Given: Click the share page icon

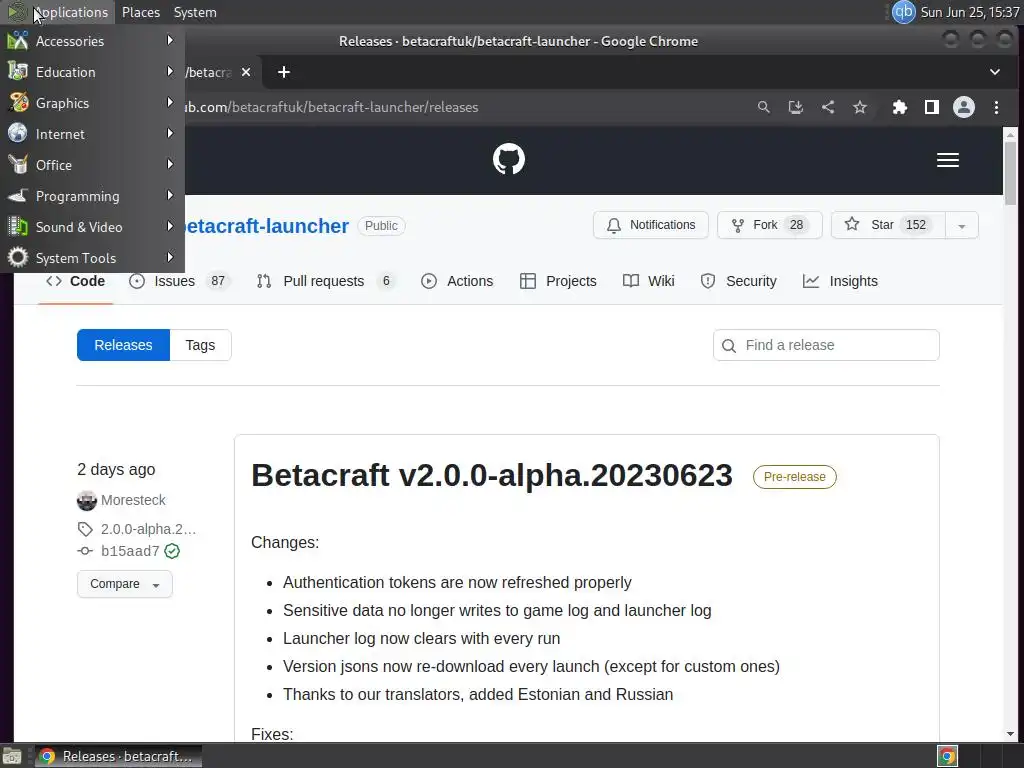Looking at the screenshot, I should point(827,107).
